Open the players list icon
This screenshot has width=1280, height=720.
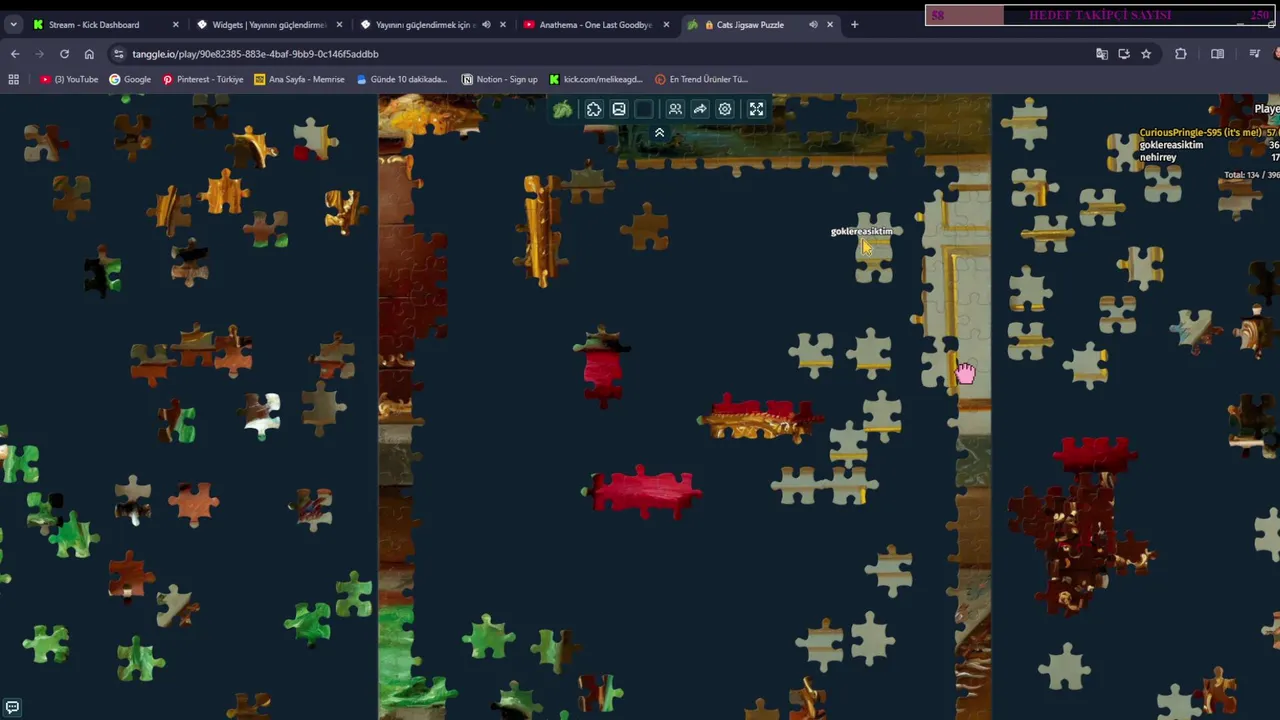(675, 109)
